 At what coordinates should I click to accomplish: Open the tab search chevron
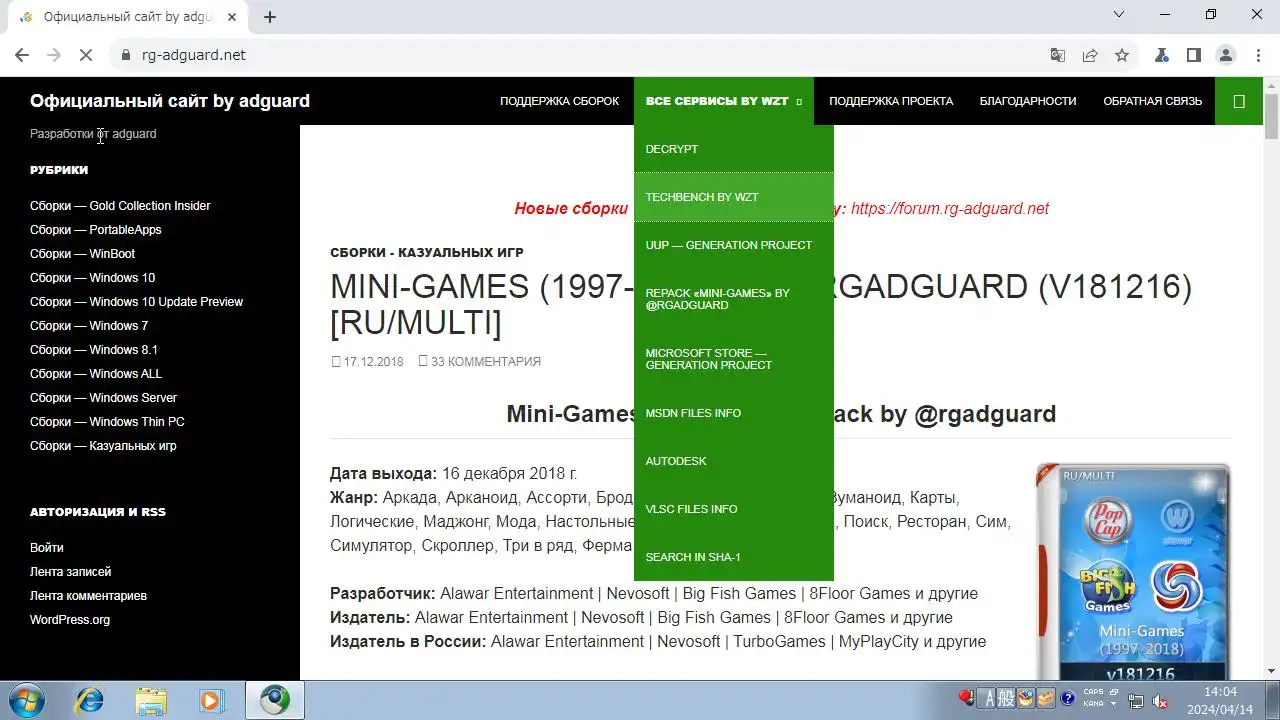[x=1119, y=14]
